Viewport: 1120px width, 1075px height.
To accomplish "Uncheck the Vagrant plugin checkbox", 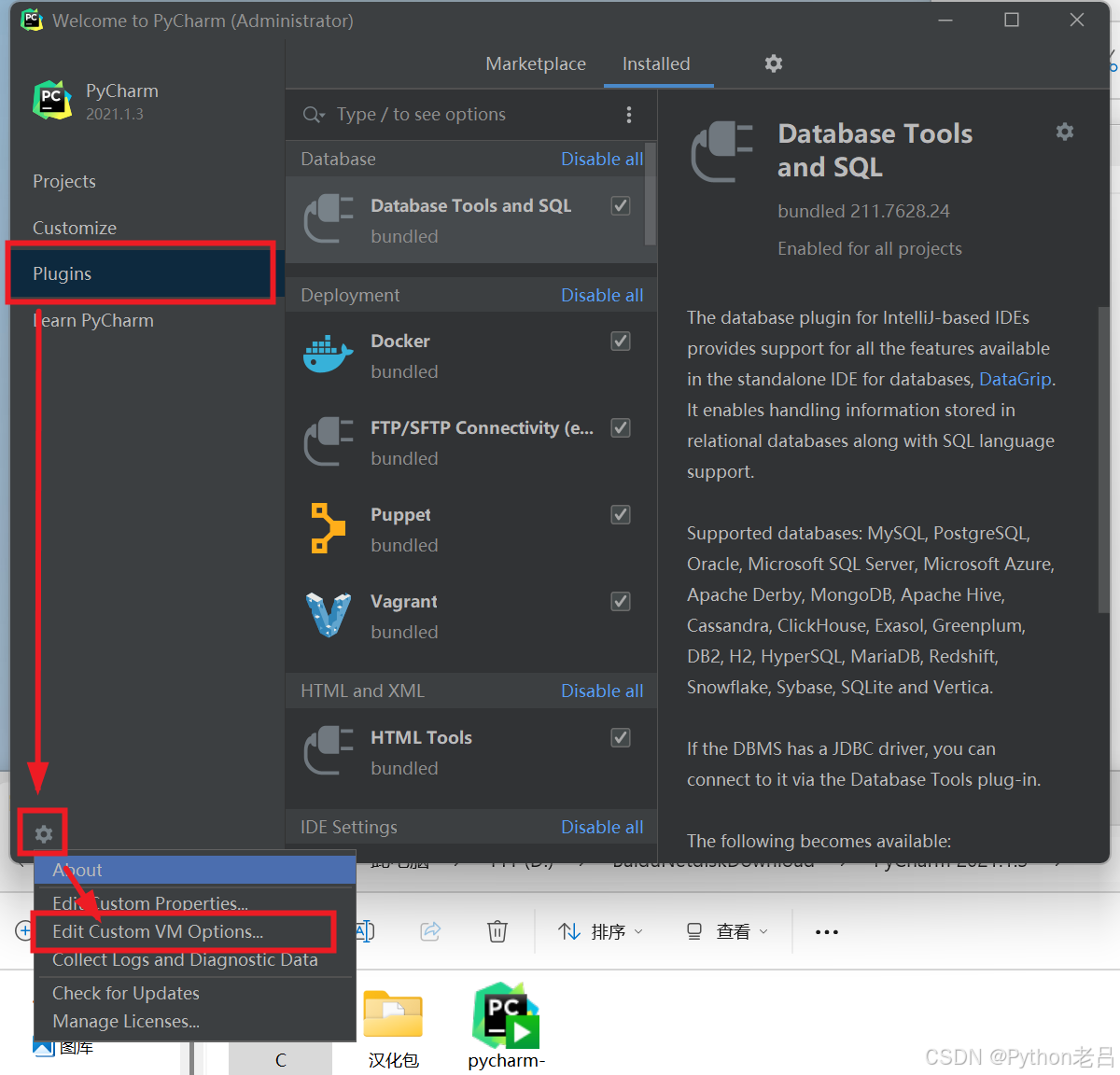I will click(621, 601).
